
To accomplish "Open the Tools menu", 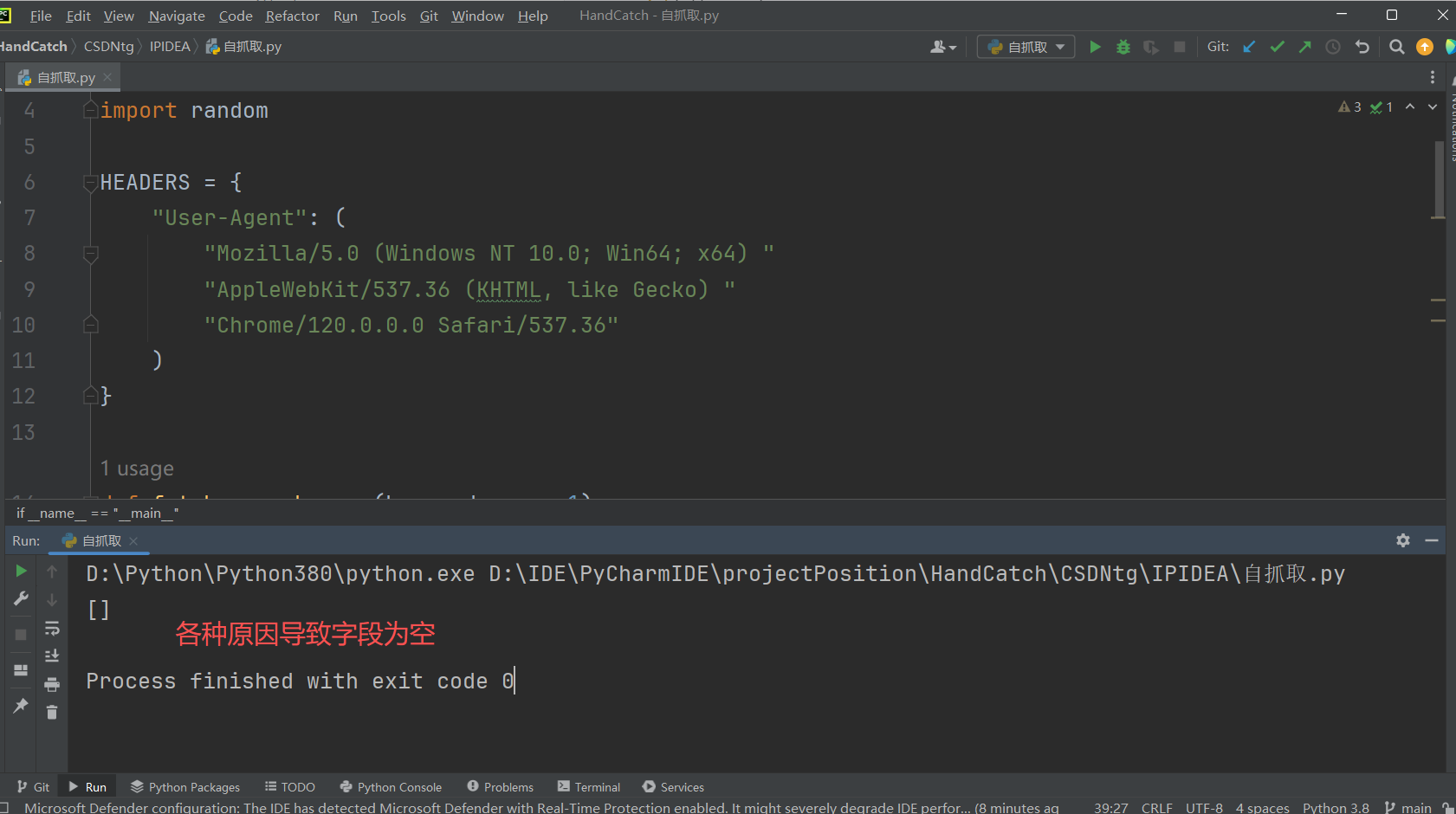I will (389, 16).
